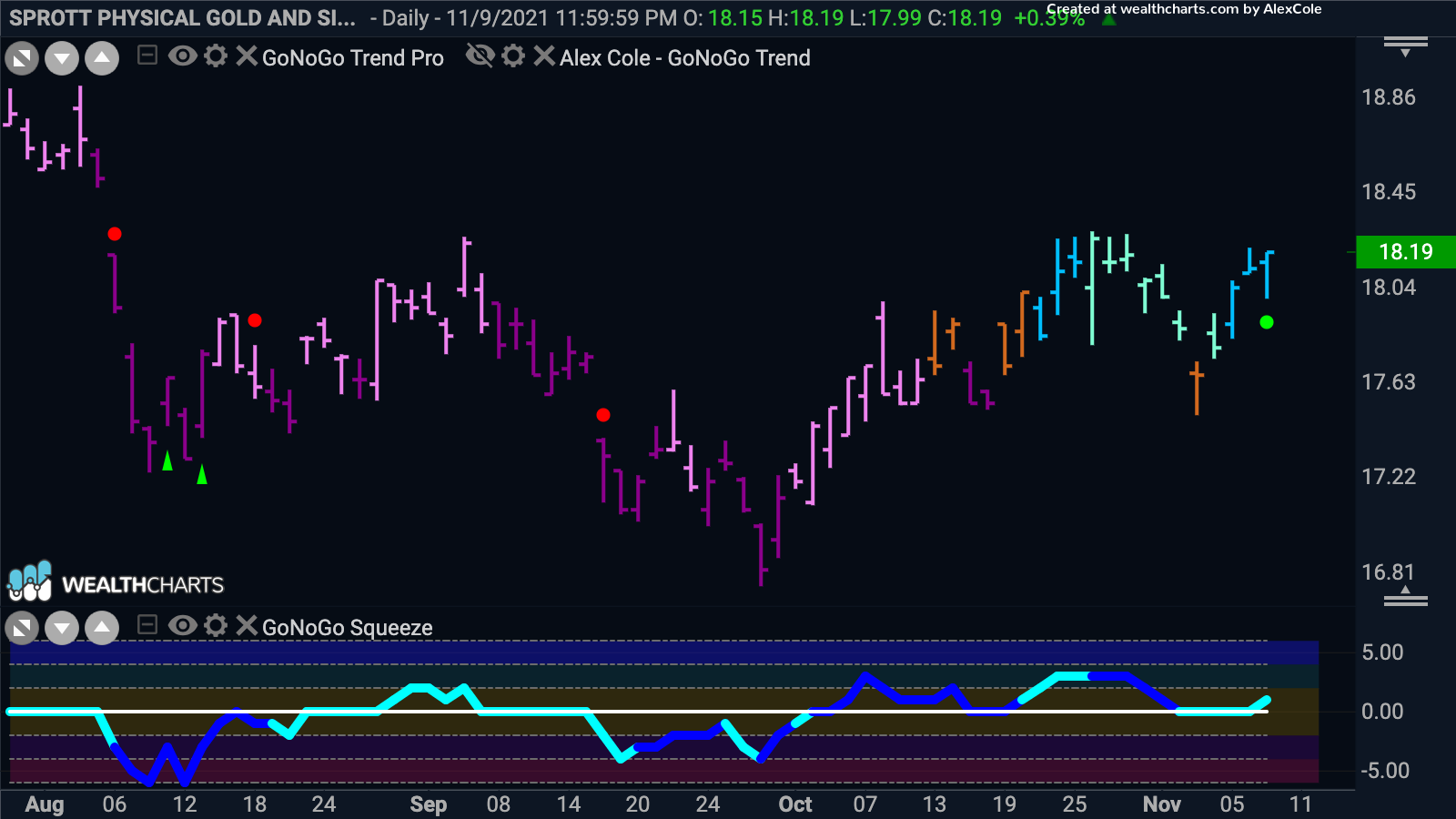Click the SPROTT PHYSICAL GOLD symbol title
Screen dimensions: 1456x819
click(182, 18)
